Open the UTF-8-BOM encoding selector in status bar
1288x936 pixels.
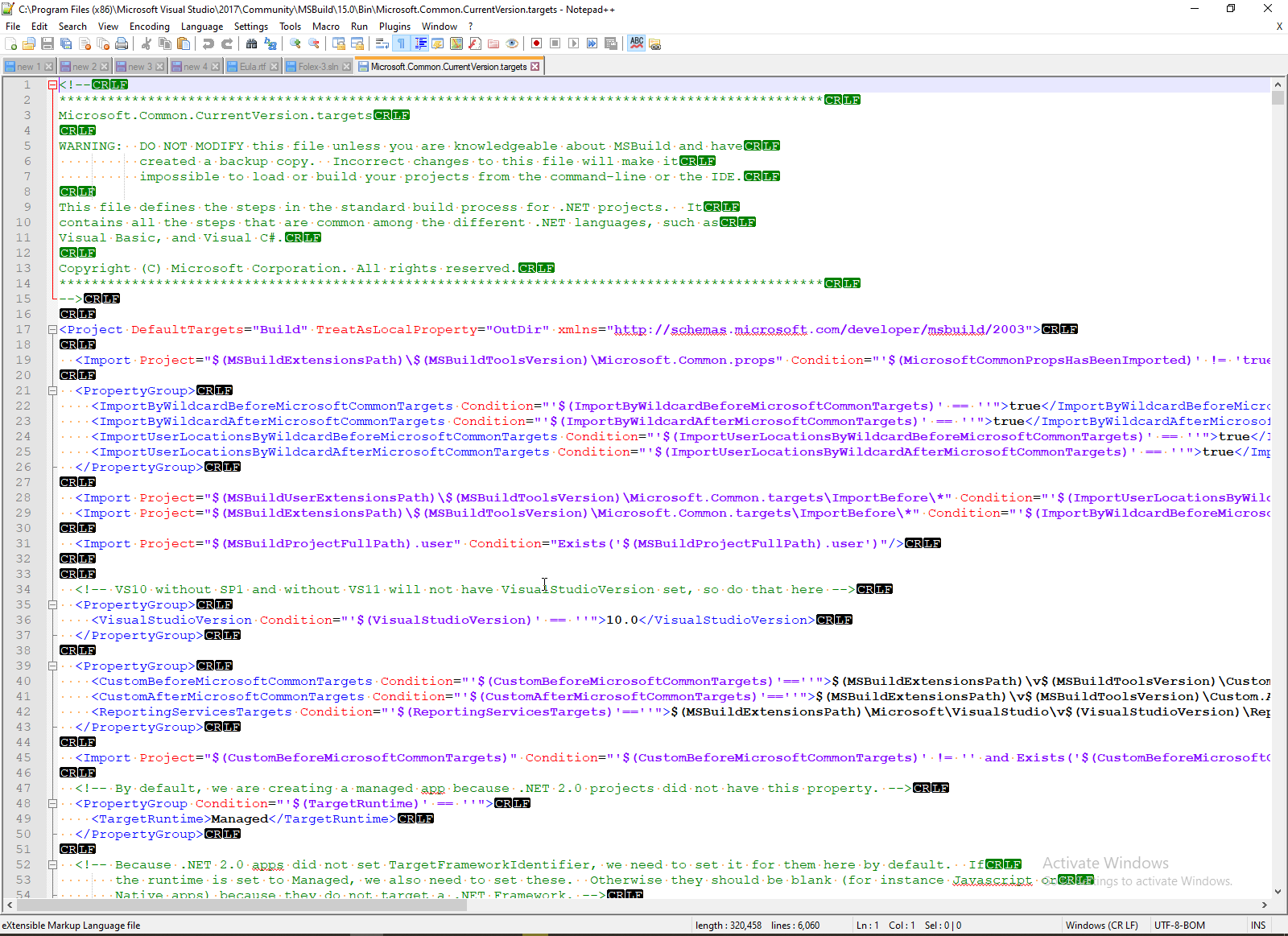point(1179,926)
